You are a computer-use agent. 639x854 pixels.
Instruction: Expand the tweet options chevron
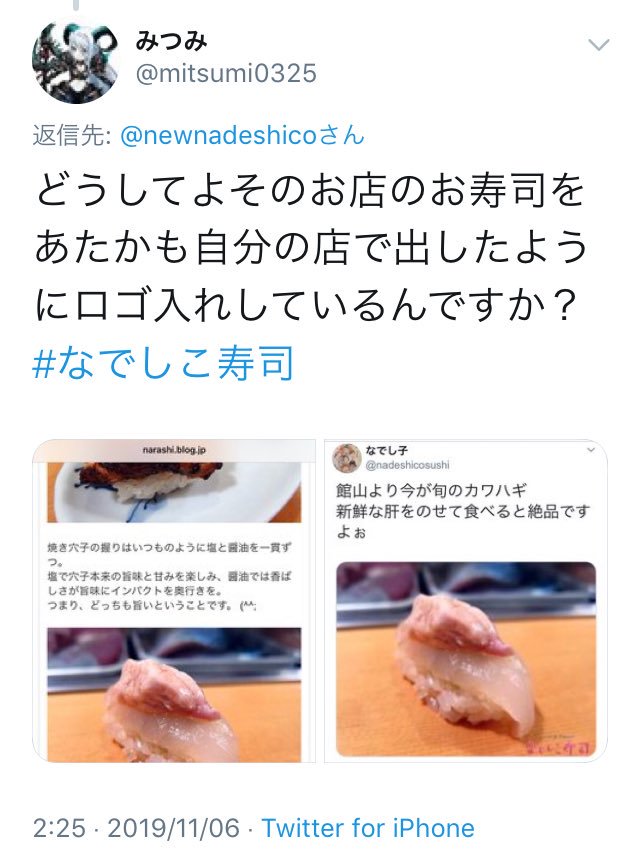[x=599, y=45]
